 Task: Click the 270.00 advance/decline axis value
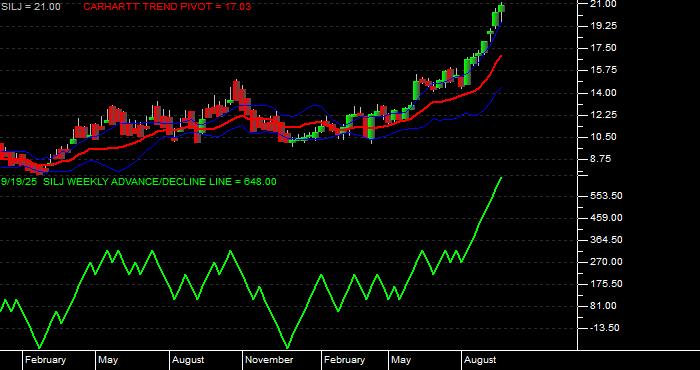pyautogui.click(x=606, y=262)
